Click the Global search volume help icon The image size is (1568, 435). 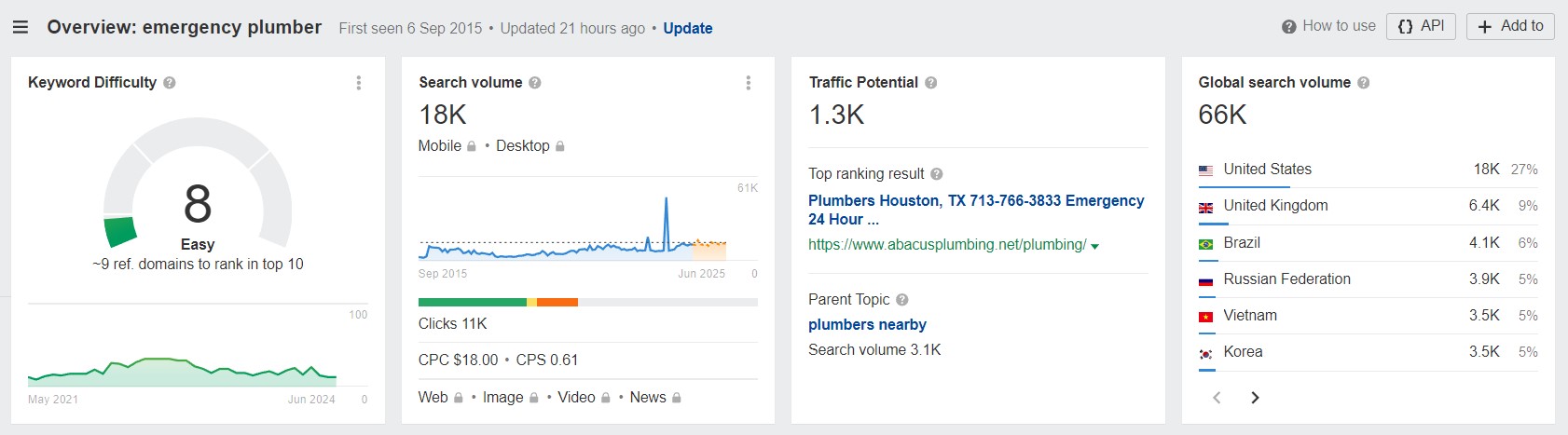pyautogui.click(x=1364, y=83)
